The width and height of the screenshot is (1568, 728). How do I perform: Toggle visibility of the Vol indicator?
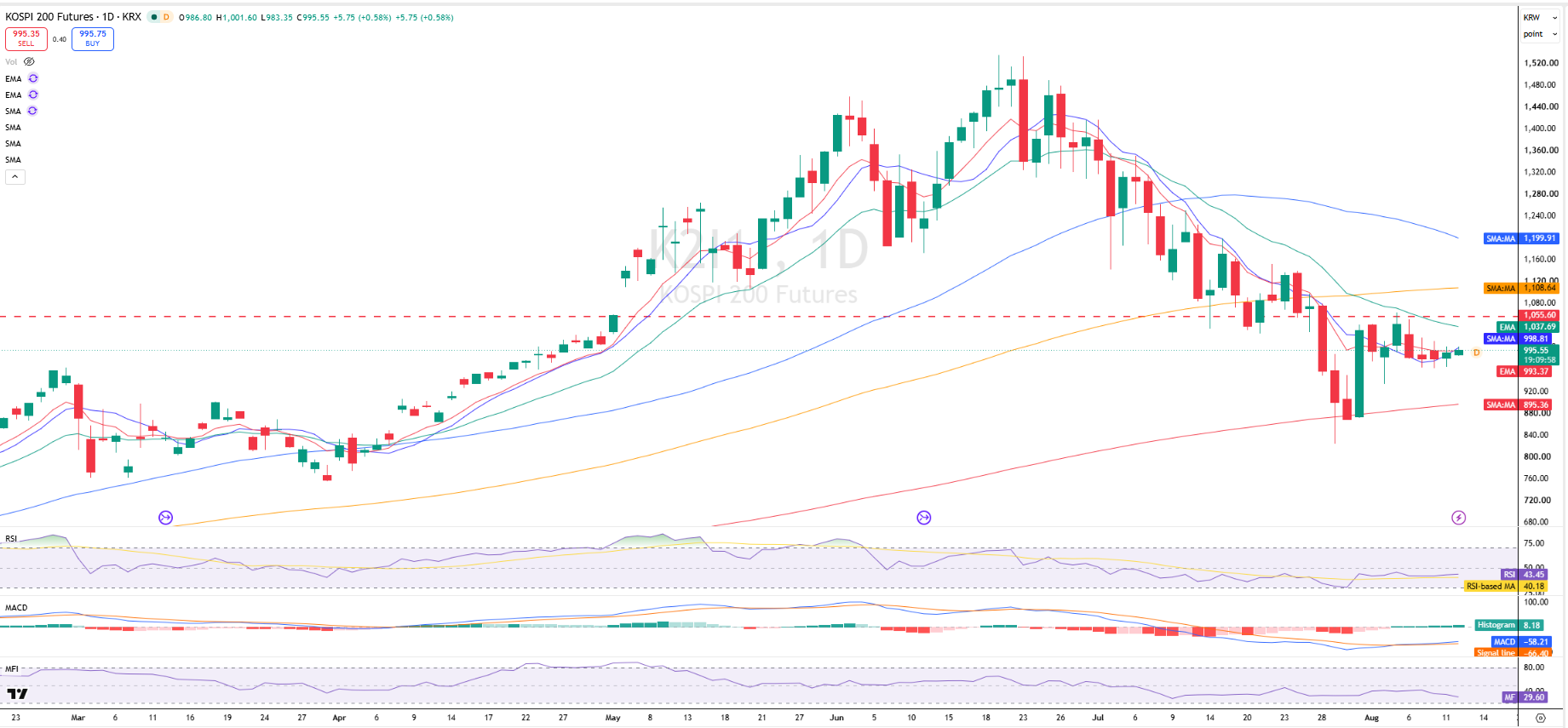29,61
